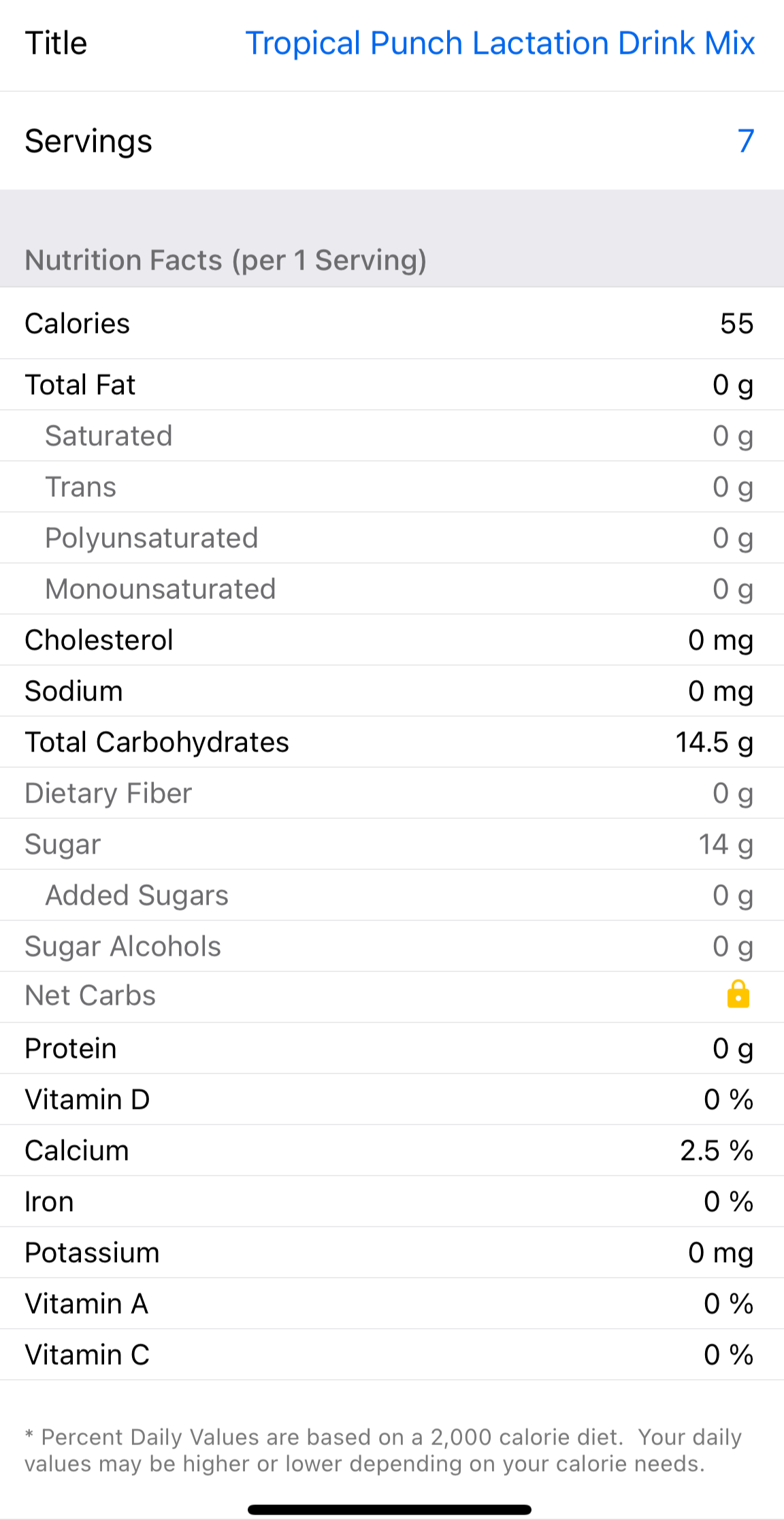Image resolution: width=784 pixels, height=1520 pixels.
Task: Tap the Total Fat row
Action: 392,385
